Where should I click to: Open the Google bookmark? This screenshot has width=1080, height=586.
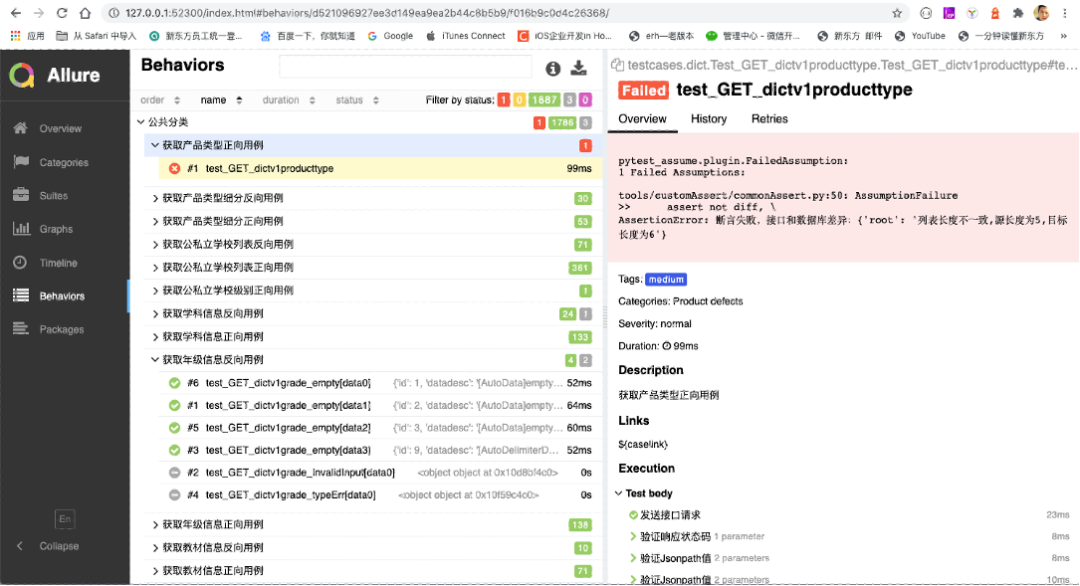390,36
